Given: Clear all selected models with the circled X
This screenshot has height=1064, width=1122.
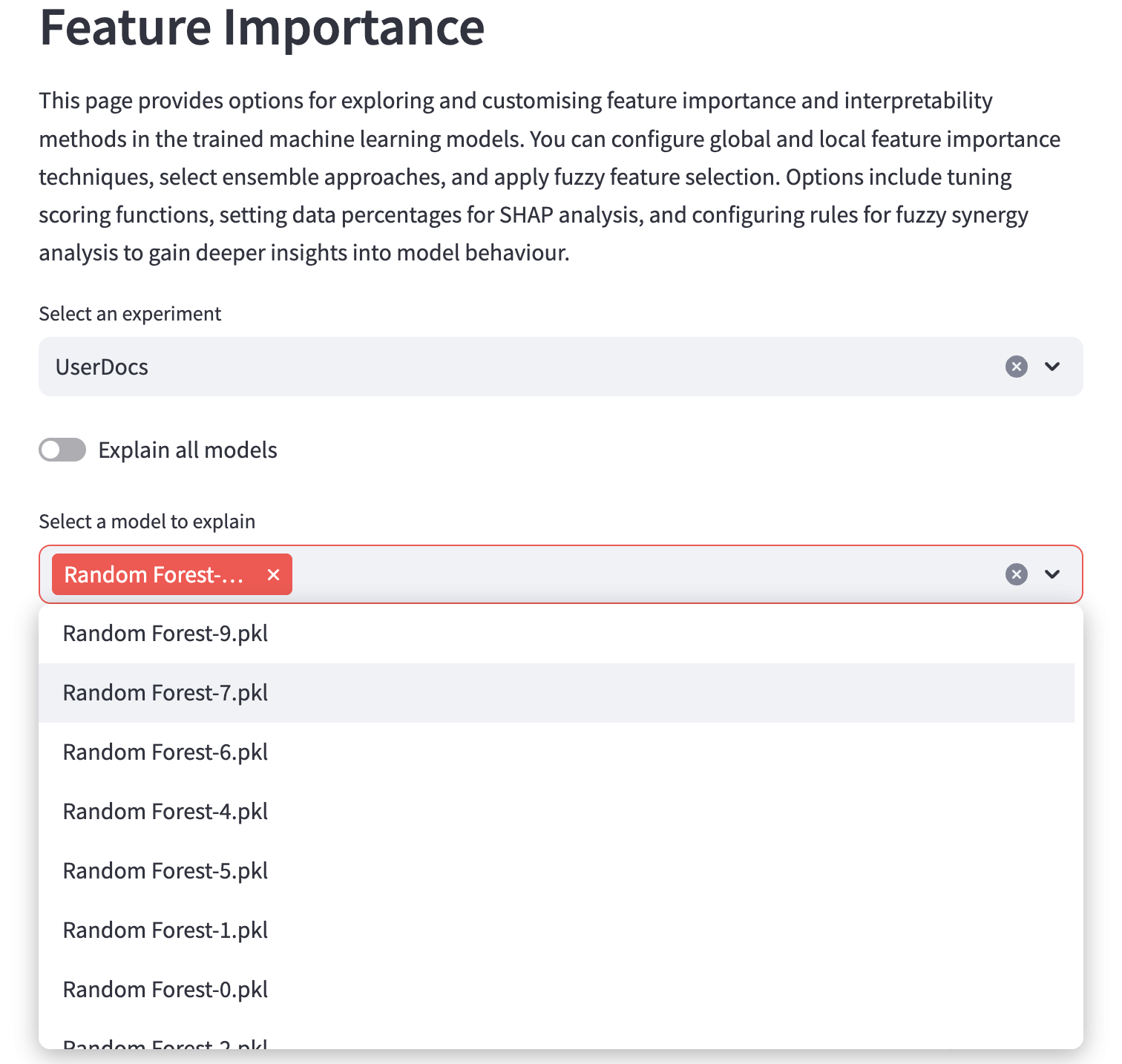Looking at the screenshot, I should tap(1016, 574).
